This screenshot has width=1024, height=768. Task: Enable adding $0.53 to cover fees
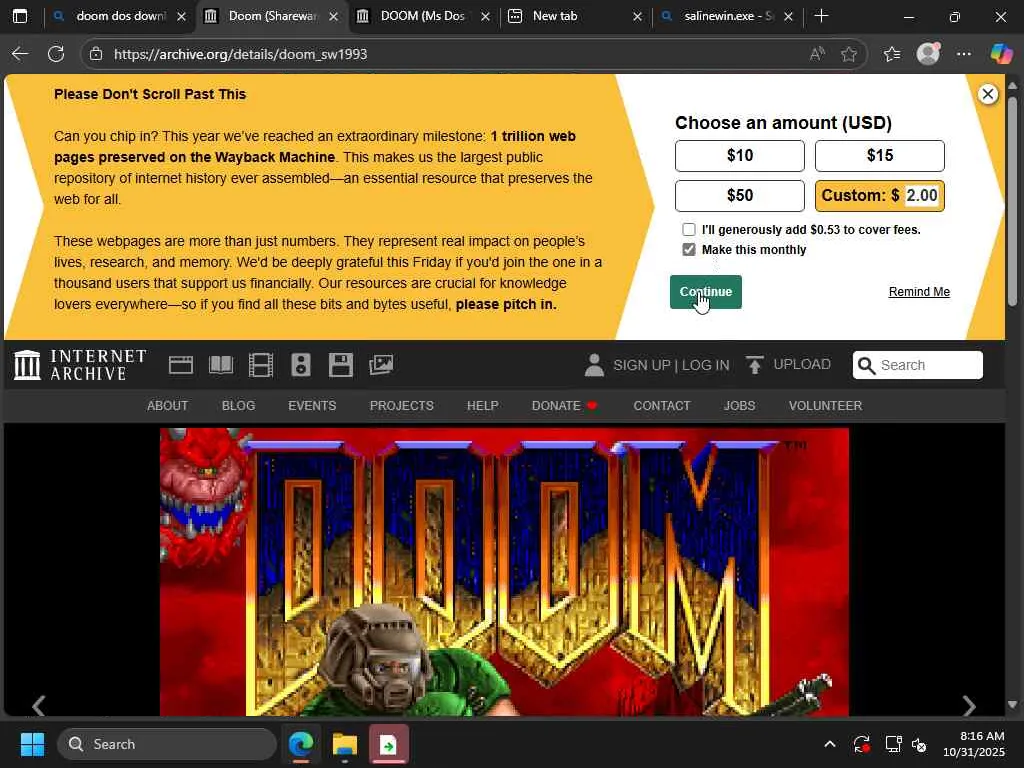click(x=689, y=229)
